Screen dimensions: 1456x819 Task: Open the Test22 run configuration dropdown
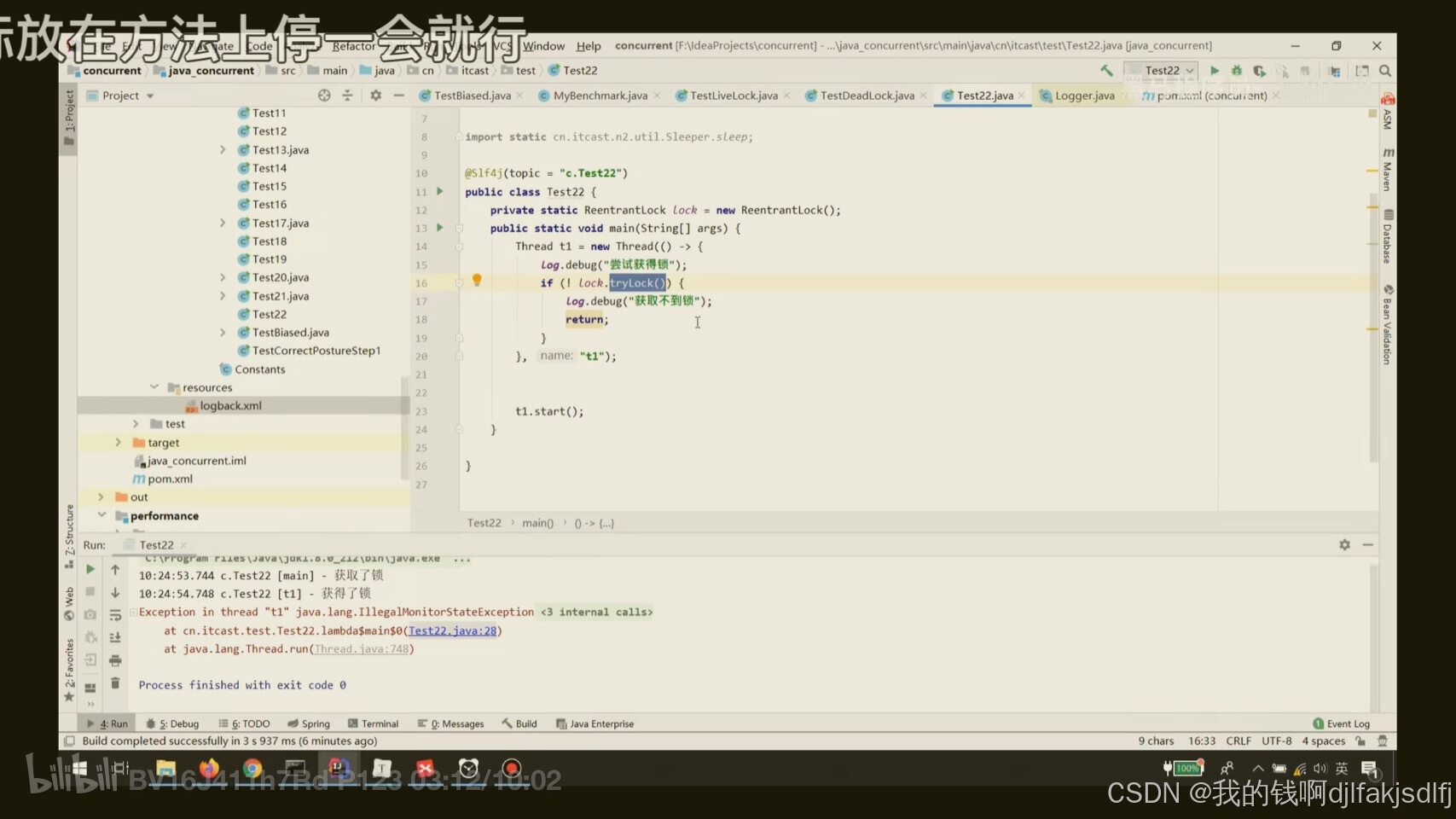coord(1161,71)
